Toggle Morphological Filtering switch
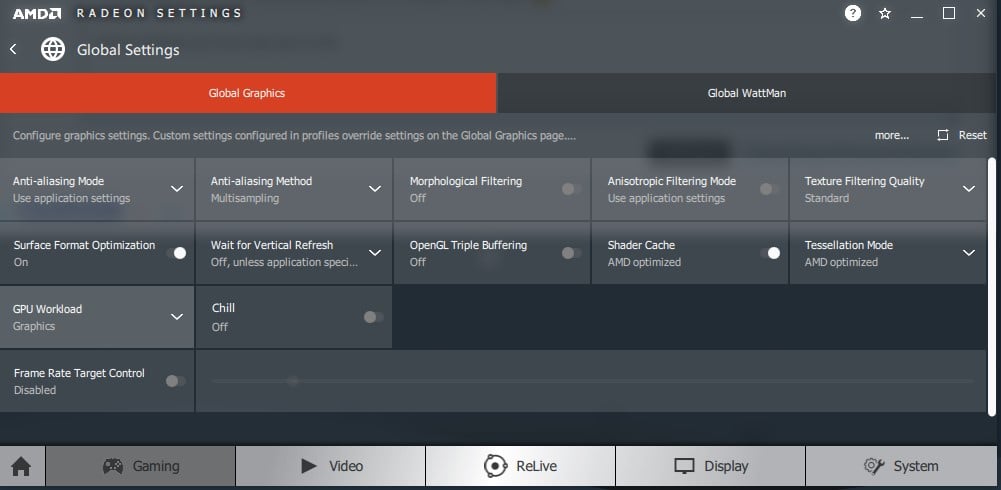This screenshot has width=1001, height=490. pyautogui.click(x=571, y=189)
